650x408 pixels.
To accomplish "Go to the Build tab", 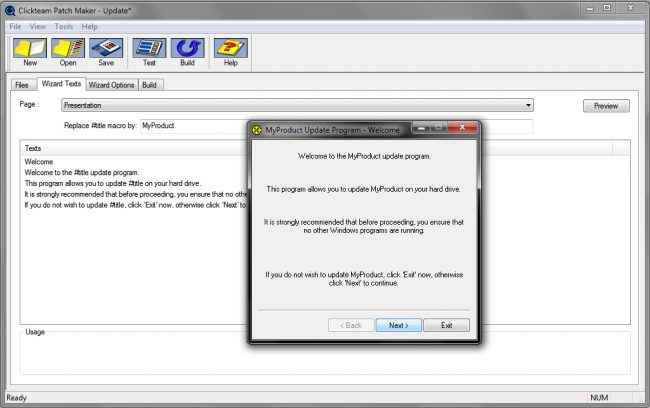I will click(x=149, y=85).
